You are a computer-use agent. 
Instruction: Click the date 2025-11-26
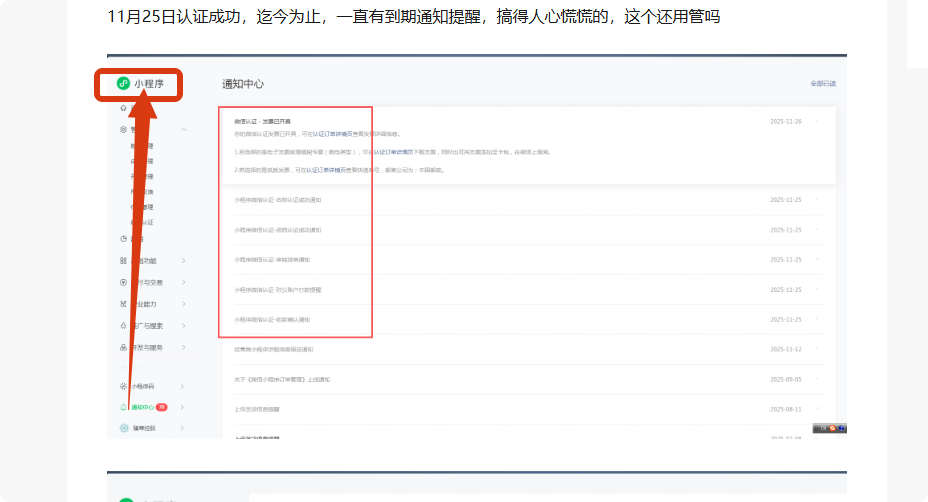pyautogui.click(x=785, y=121)
